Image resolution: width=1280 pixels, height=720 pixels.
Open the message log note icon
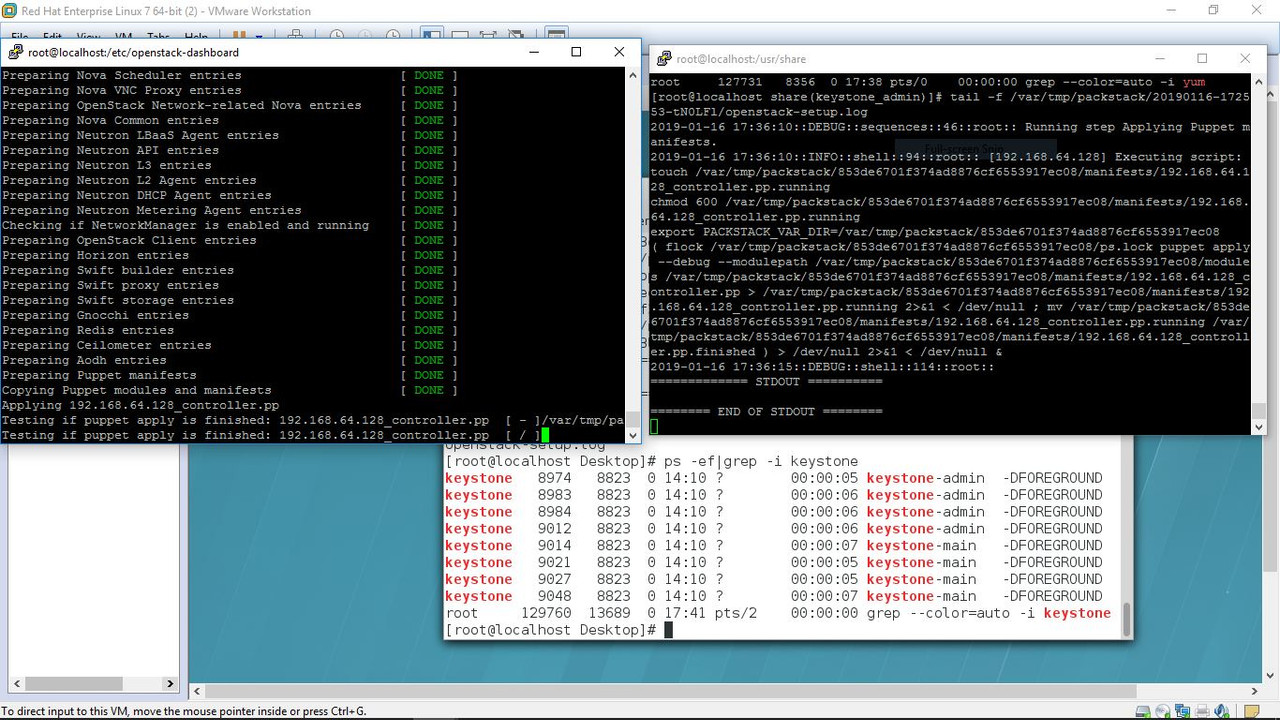1252,711
